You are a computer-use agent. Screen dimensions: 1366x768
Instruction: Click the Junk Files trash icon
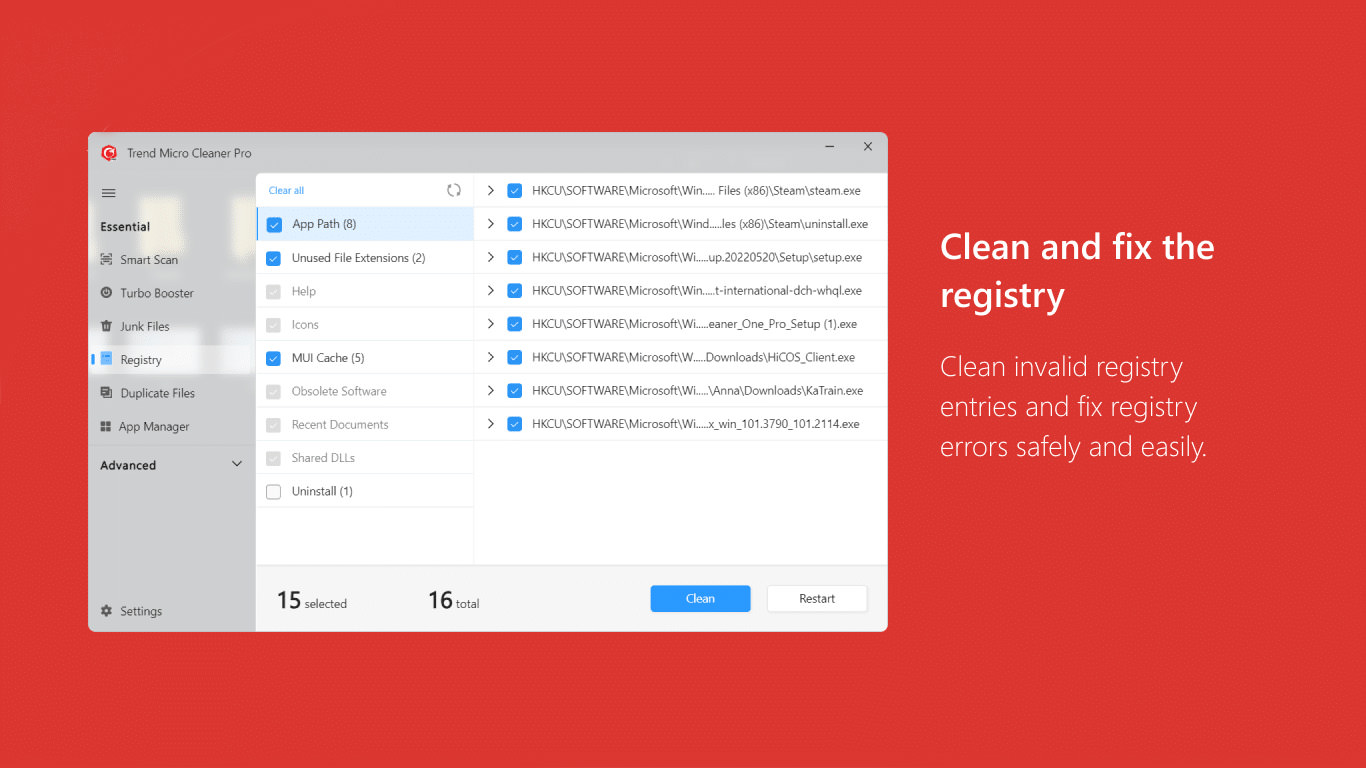coord(106,326)
